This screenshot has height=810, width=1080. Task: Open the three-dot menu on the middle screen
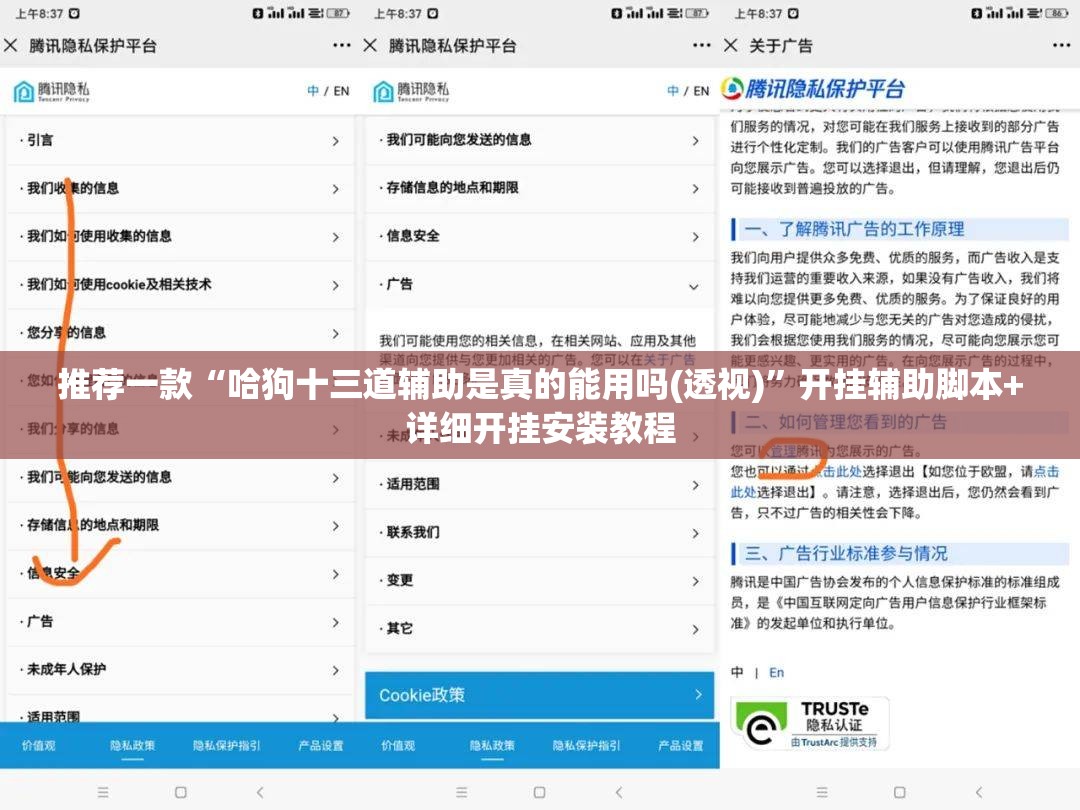point(701,45)
